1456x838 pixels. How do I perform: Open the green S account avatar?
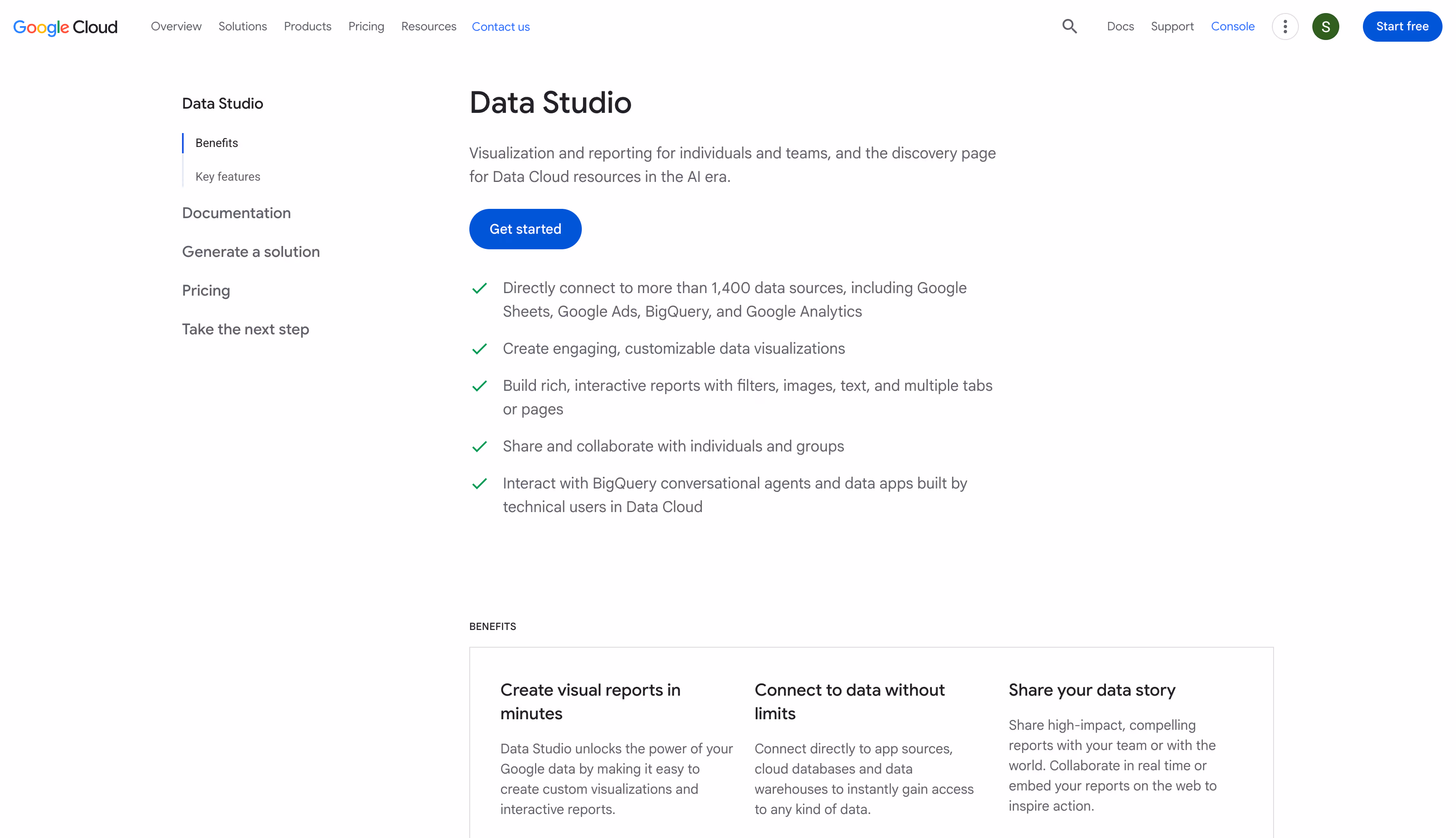[x=1325, y=27]
